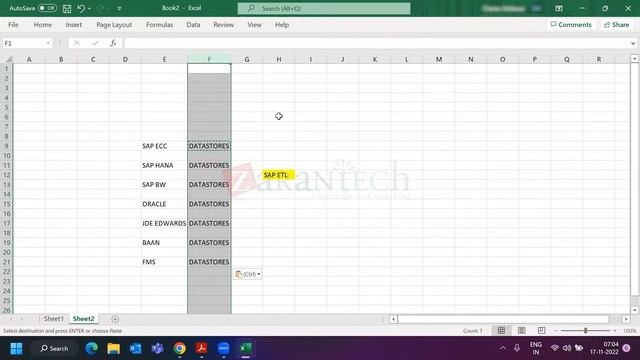Select the Sheet2 tab
The height and width of the screenshot is (360, 640).
83,319
